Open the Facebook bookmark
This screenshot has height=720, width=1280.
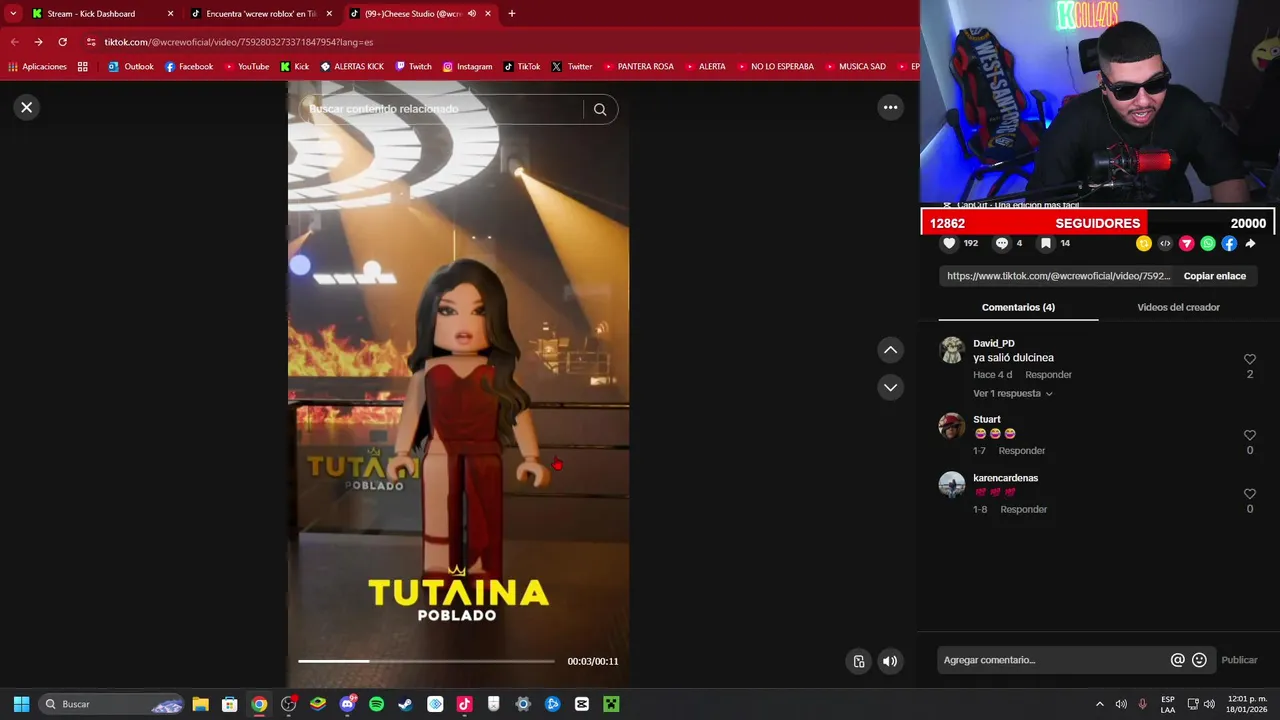pos(189,67)
